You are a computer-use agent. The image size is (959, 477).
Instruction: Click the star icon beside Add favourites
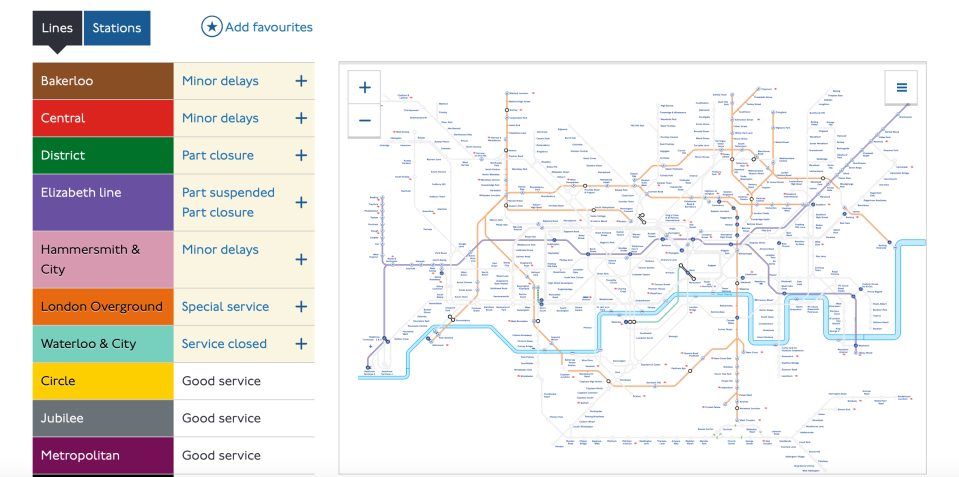pyautogui.click(x=211, y=27)
